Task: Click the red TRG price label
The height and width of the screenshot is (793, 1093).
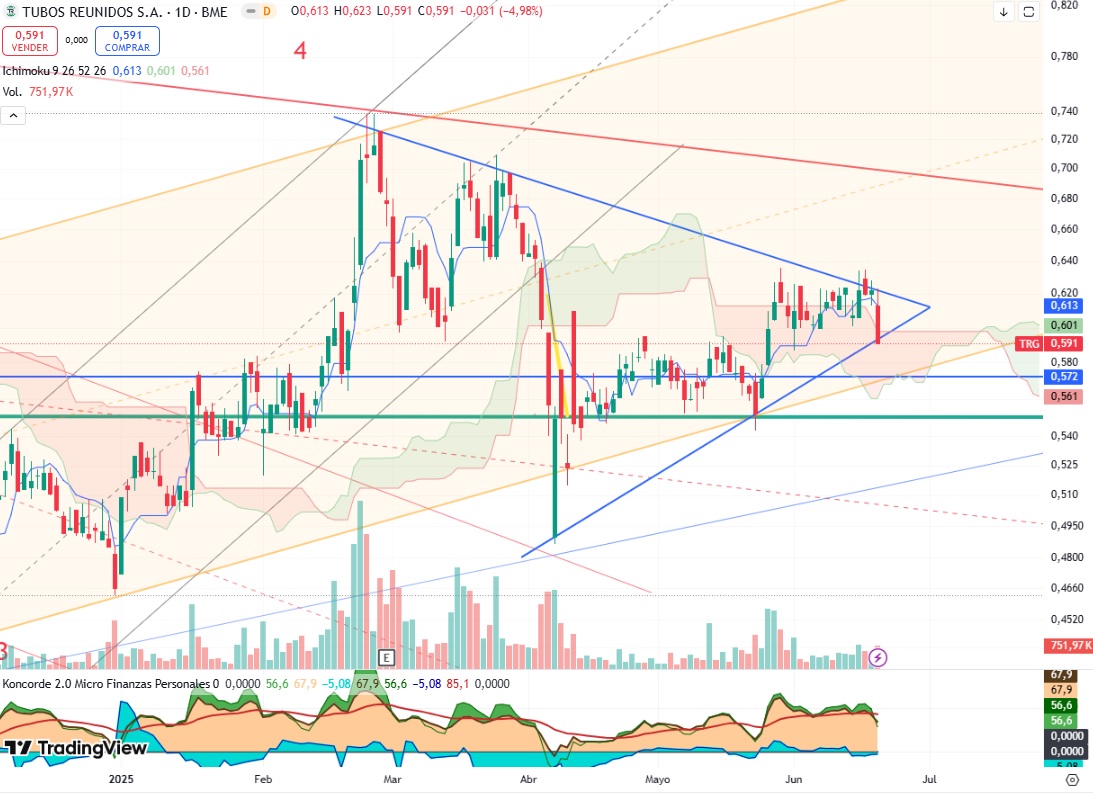Action: 1029,344
